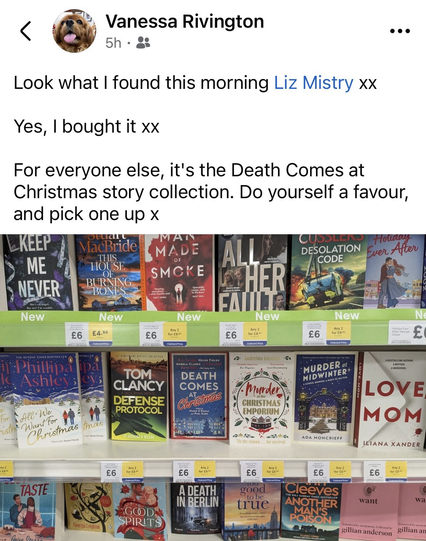Tap the Desolation Code book cover

tap(328, 271)
